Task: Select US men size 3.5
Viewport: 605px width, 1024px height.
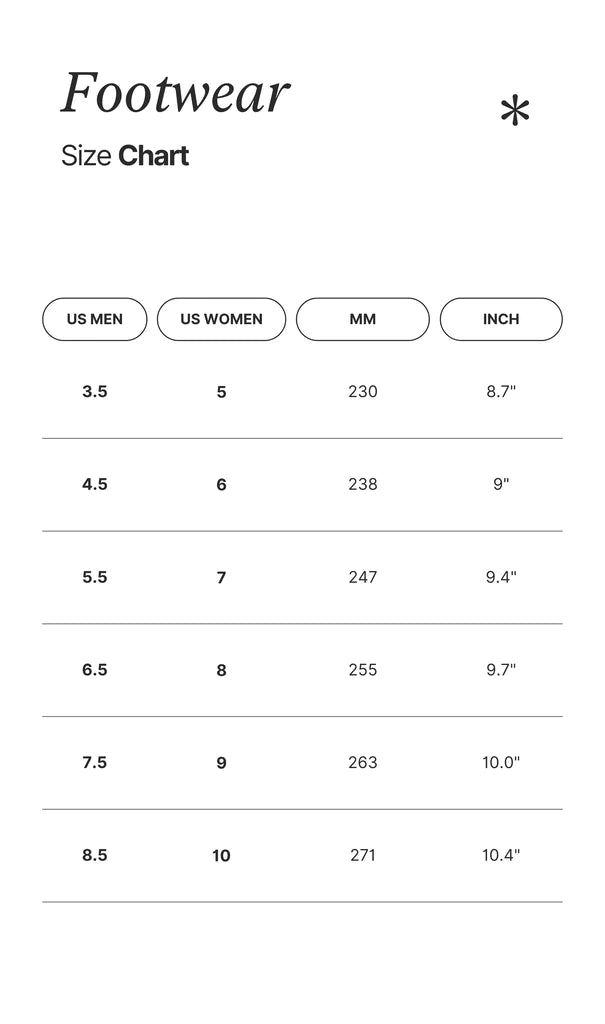Action: point(95,392)
